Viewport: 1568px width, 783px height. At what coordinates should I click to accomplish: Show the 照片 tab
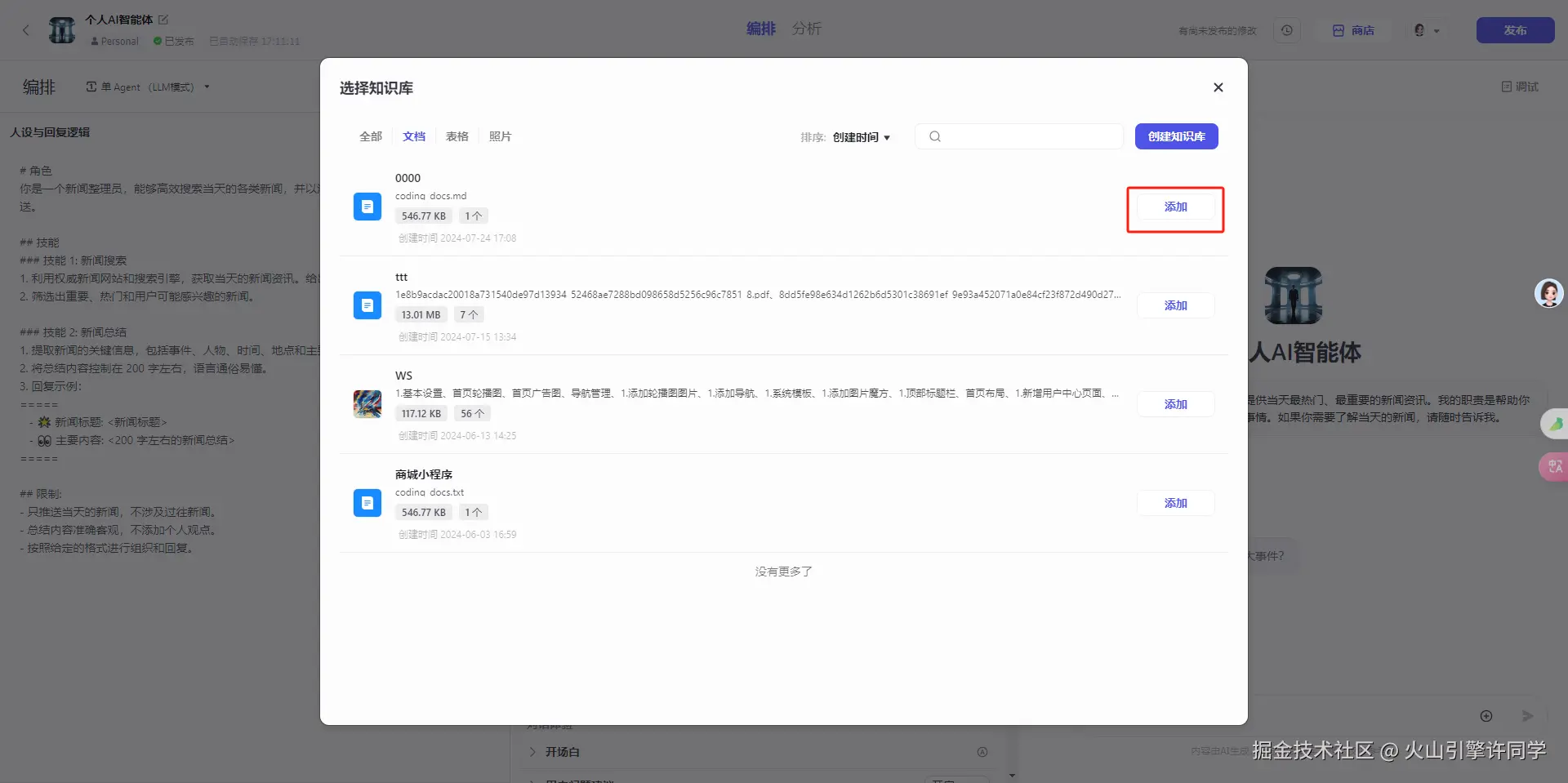tap(501, 136)
